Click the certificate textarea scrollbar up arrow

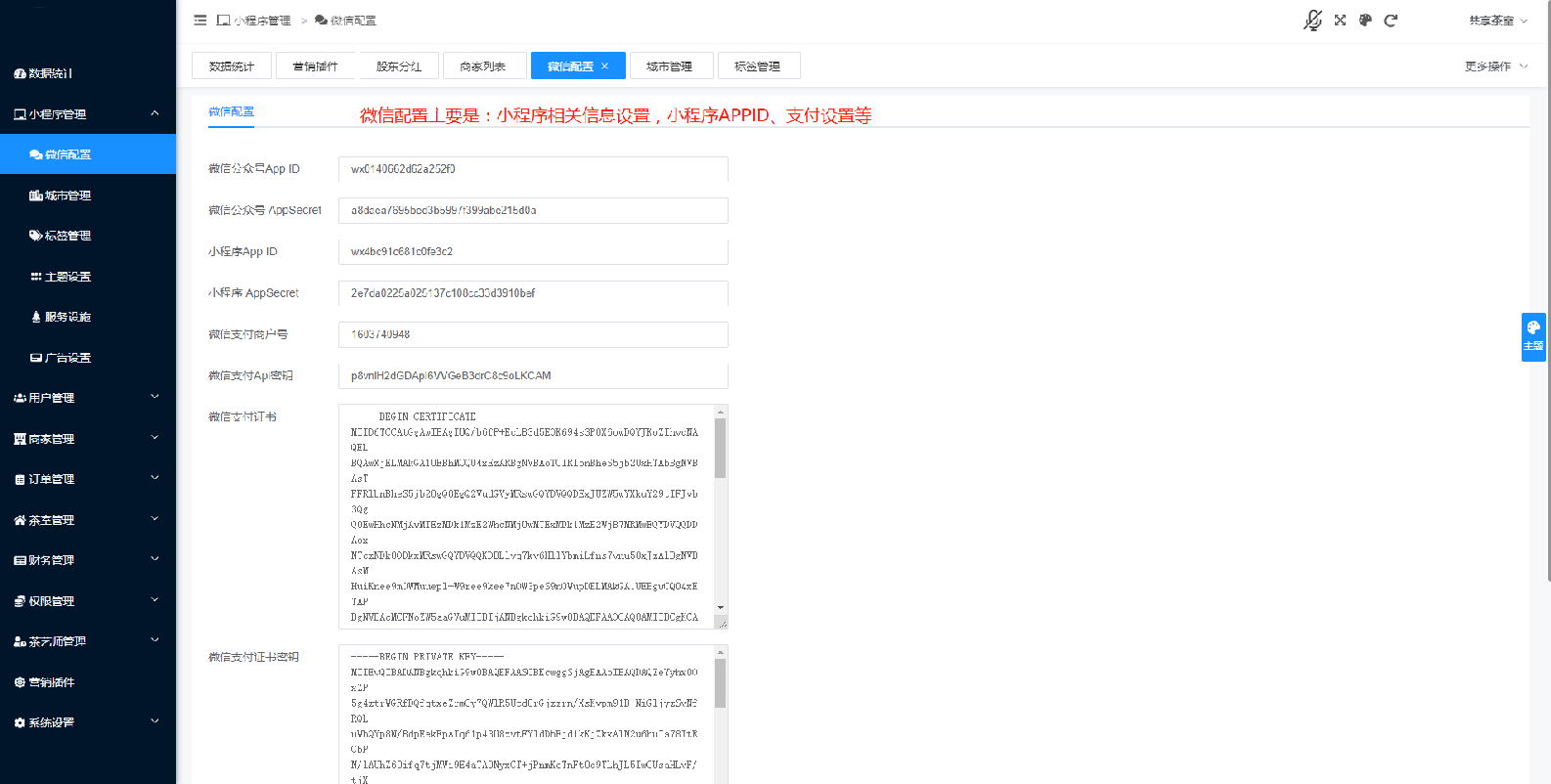[721, 412]
